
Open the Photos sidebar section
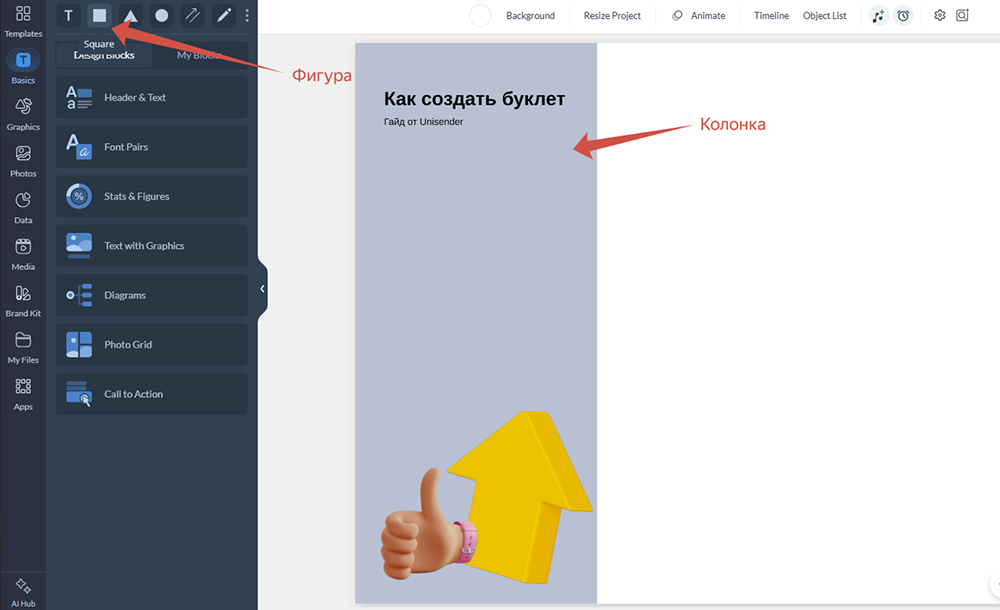pos(23,160)
